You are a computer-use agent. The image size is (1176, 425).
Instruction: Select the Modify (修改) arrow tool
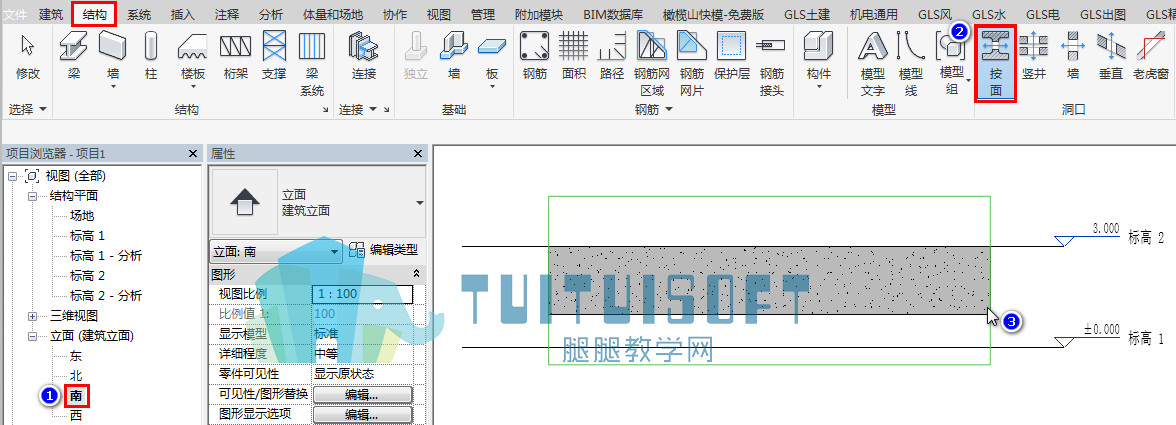coord(28,56)
